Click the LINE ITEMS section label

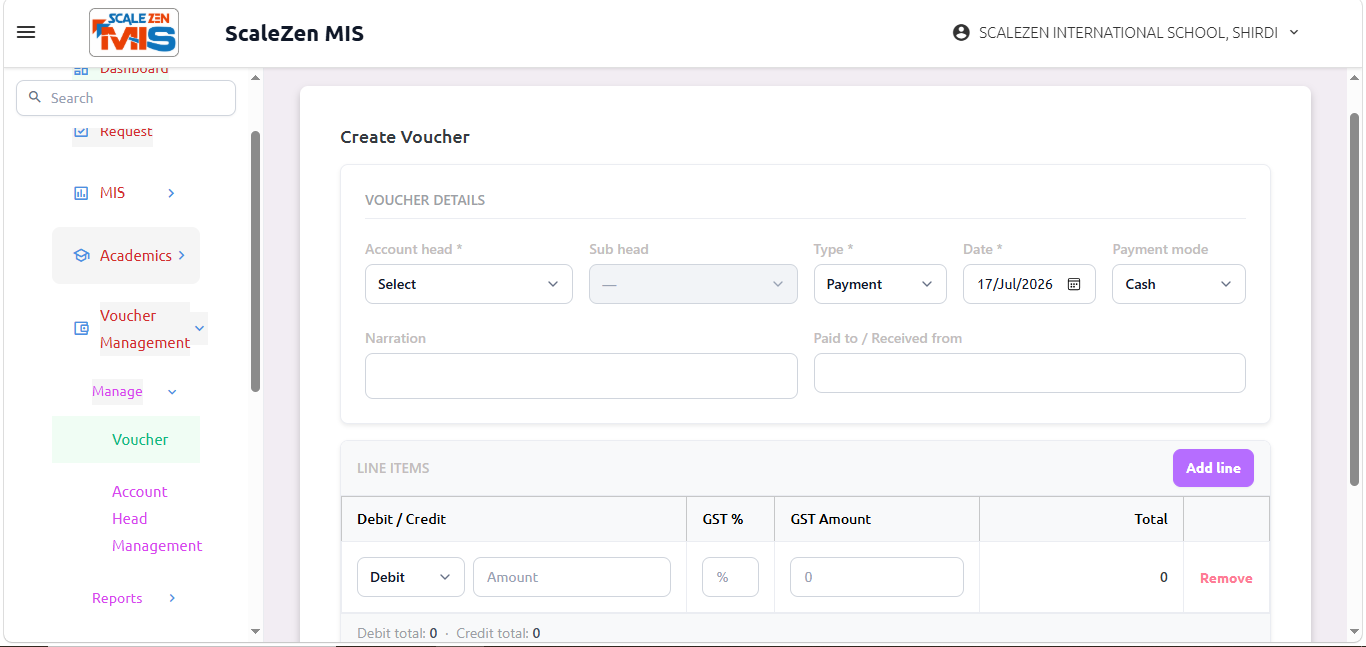coord(393,468)
